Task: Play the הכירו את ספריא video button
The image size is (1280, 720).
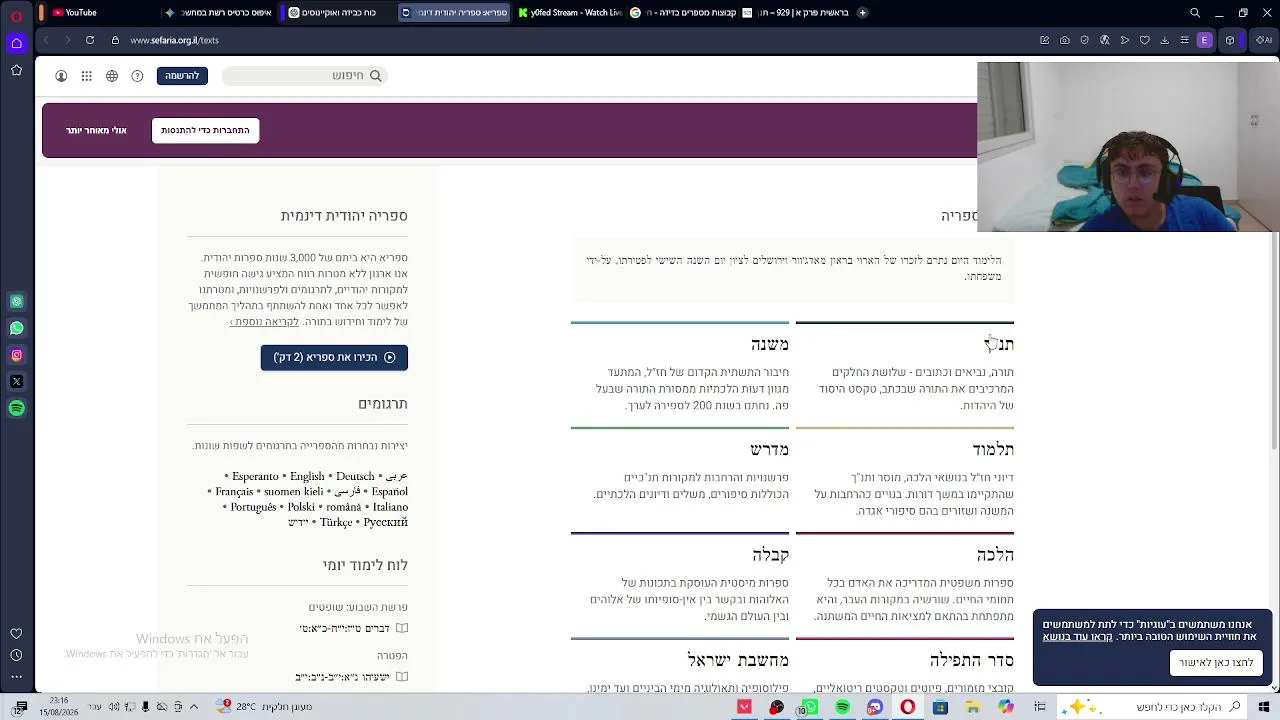Action: pyautogui.click(x=334, y=357)
